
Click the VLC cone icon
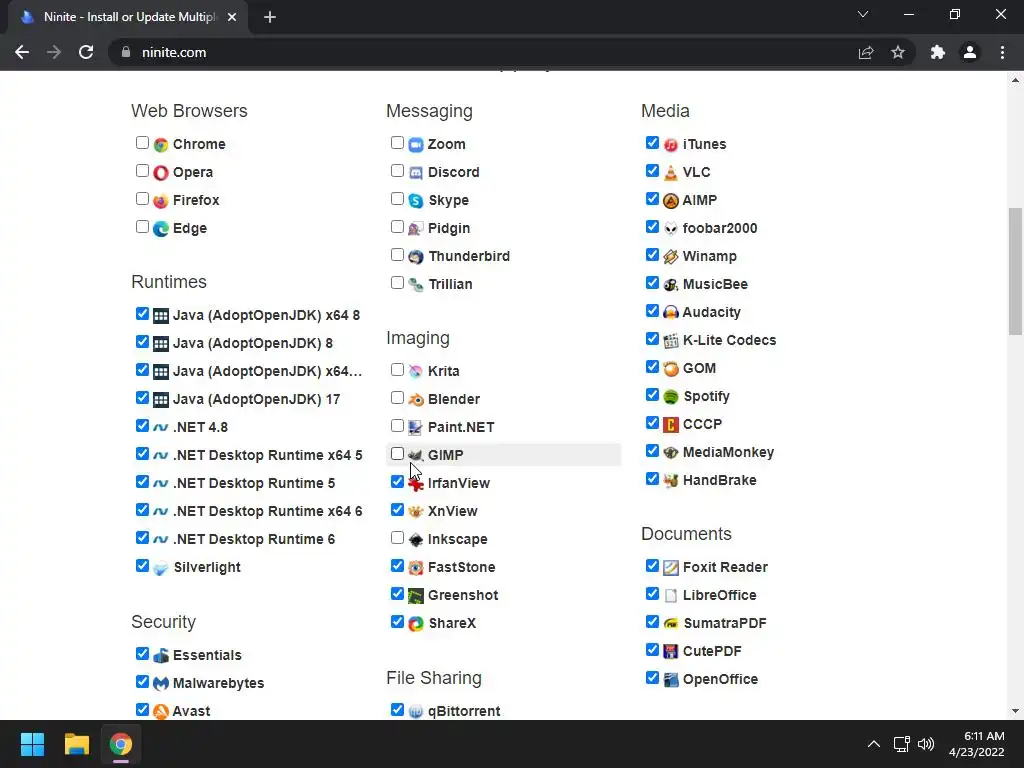671,172
